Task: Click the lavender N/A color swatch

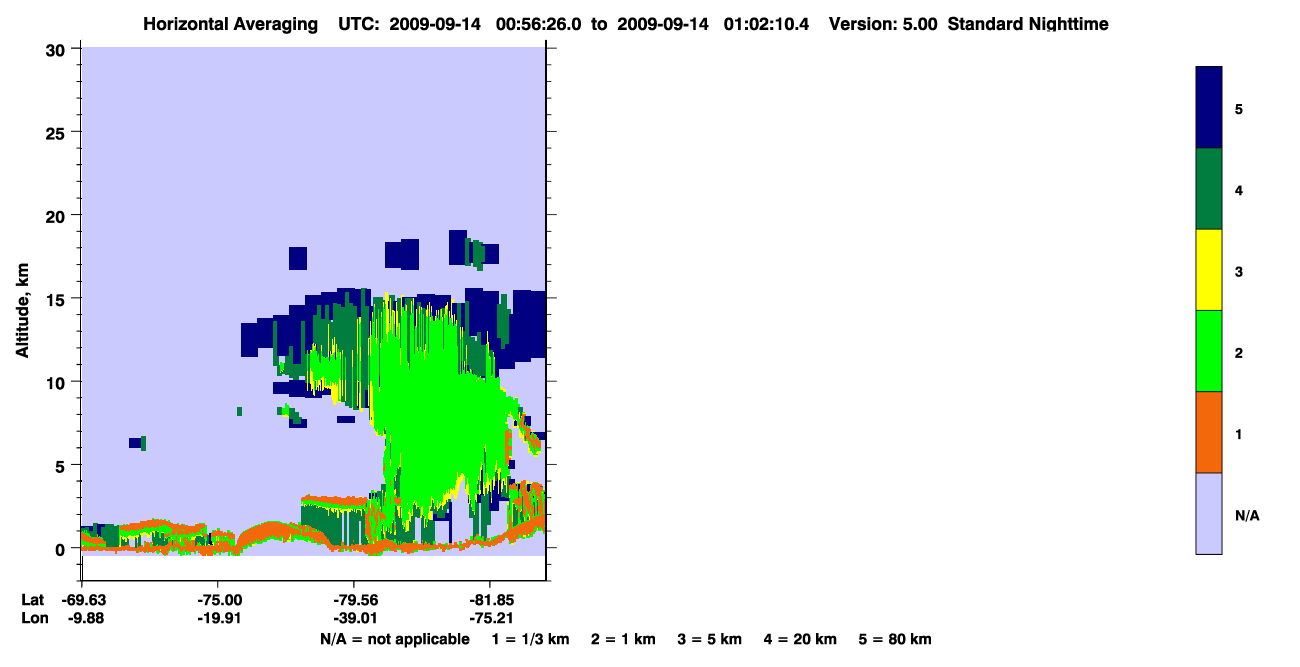Action: tap(1208, 513)
